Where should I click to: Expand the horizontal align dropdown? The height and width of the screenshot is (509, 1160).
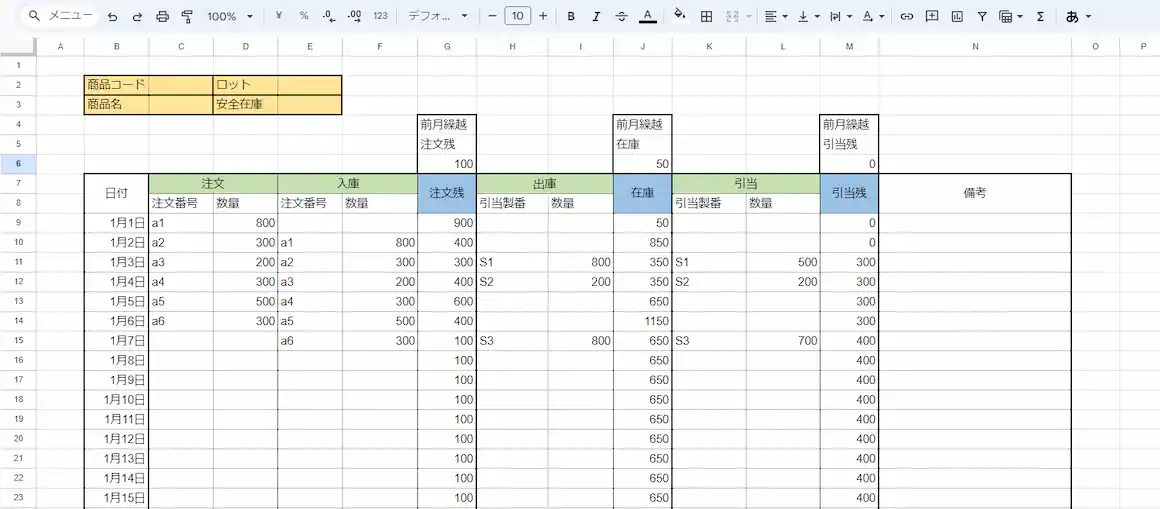775,16
